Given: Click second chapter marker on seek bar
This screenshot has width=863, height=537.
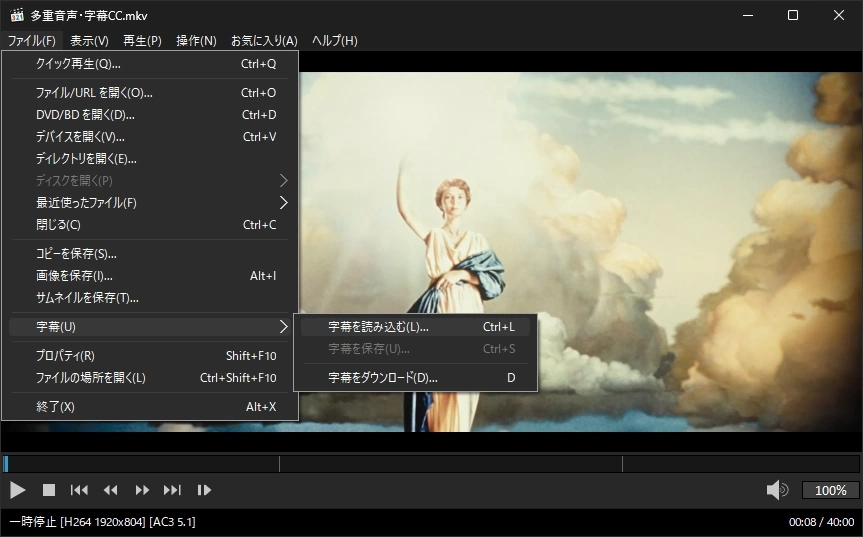Looking at the screenshot, I should [622, 464].
